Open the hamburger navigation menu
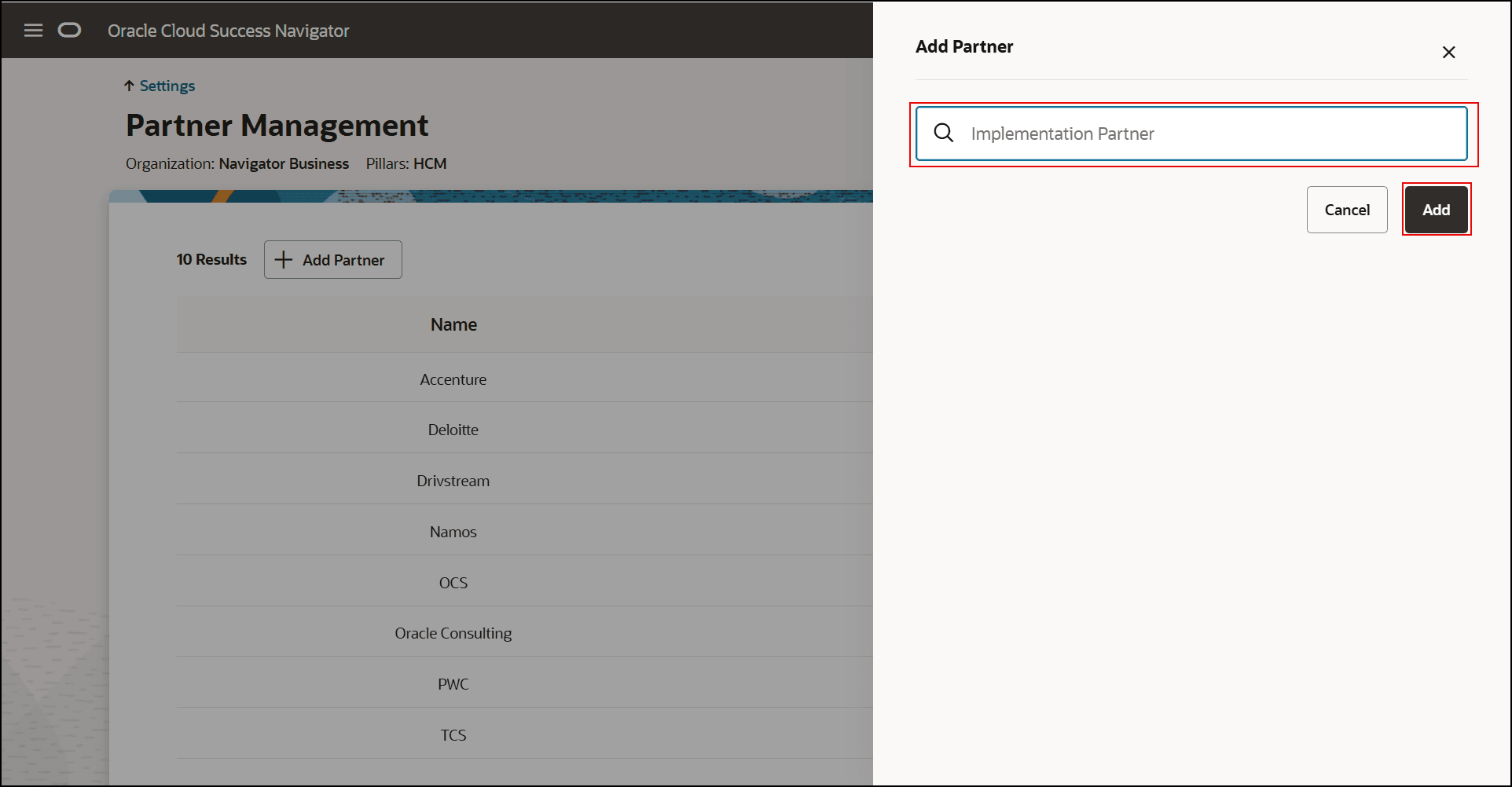This screenshot has width=1512, height=787. point(33,31)
